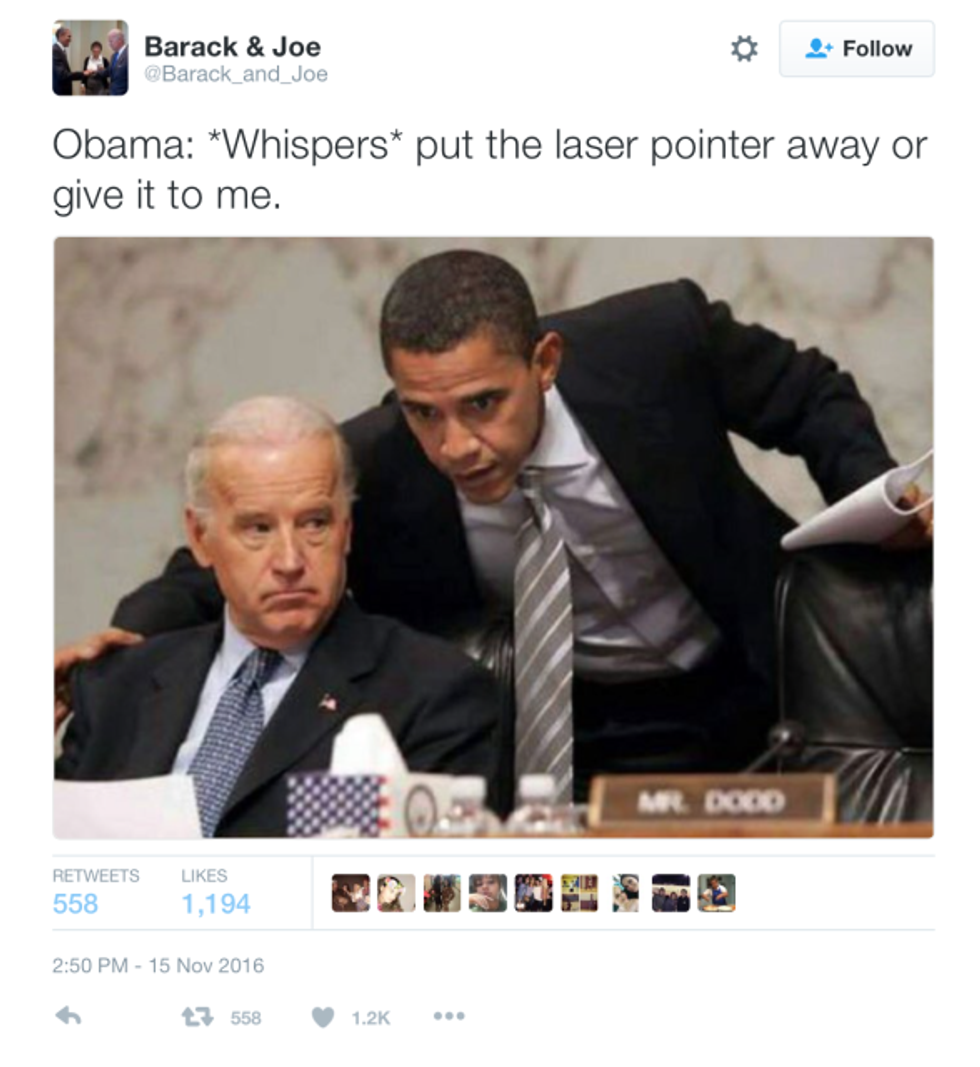The image size is (980, 1067).
Task: Click the second liker avatar thumbnail
Action: pos(396,893)
